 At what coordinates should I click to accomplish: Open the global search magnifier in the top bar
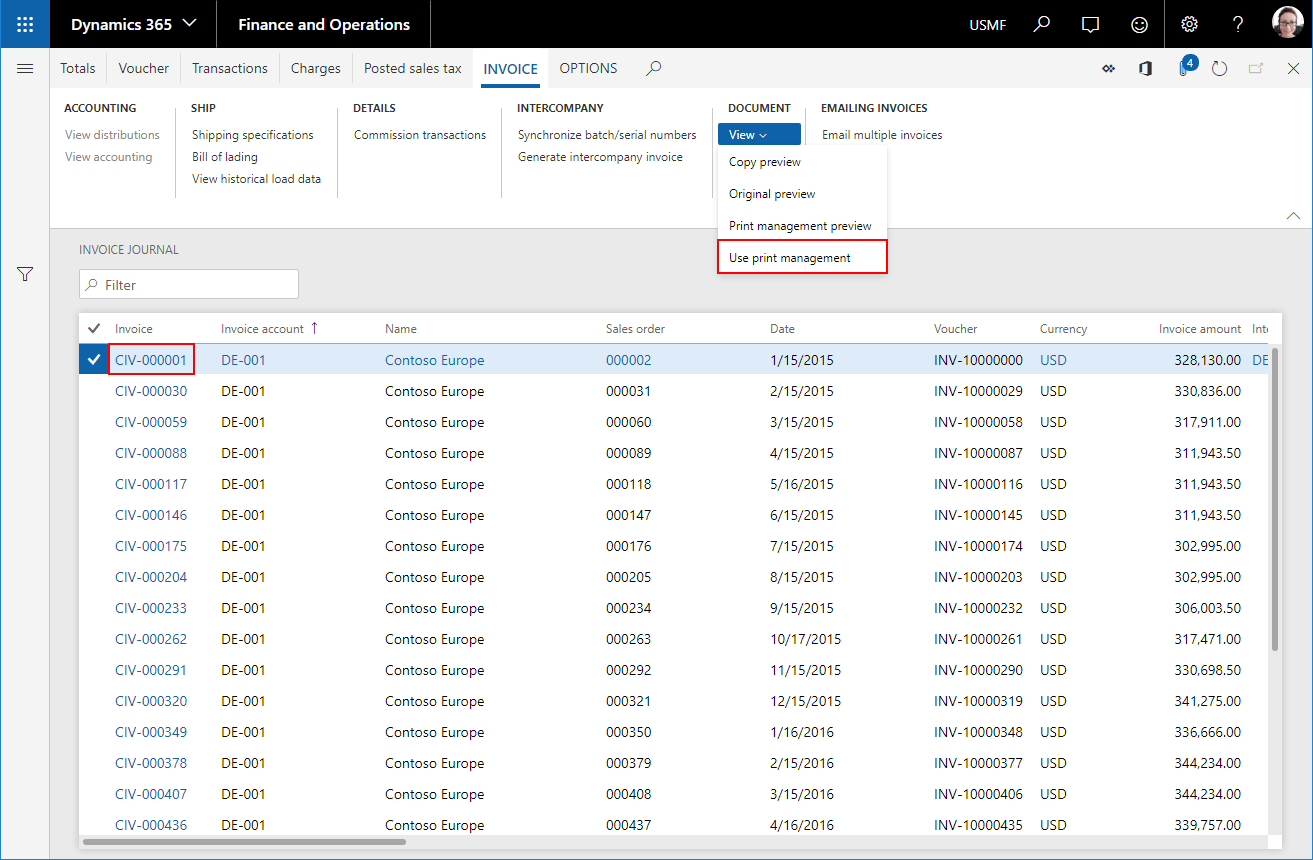(1042, 24)
